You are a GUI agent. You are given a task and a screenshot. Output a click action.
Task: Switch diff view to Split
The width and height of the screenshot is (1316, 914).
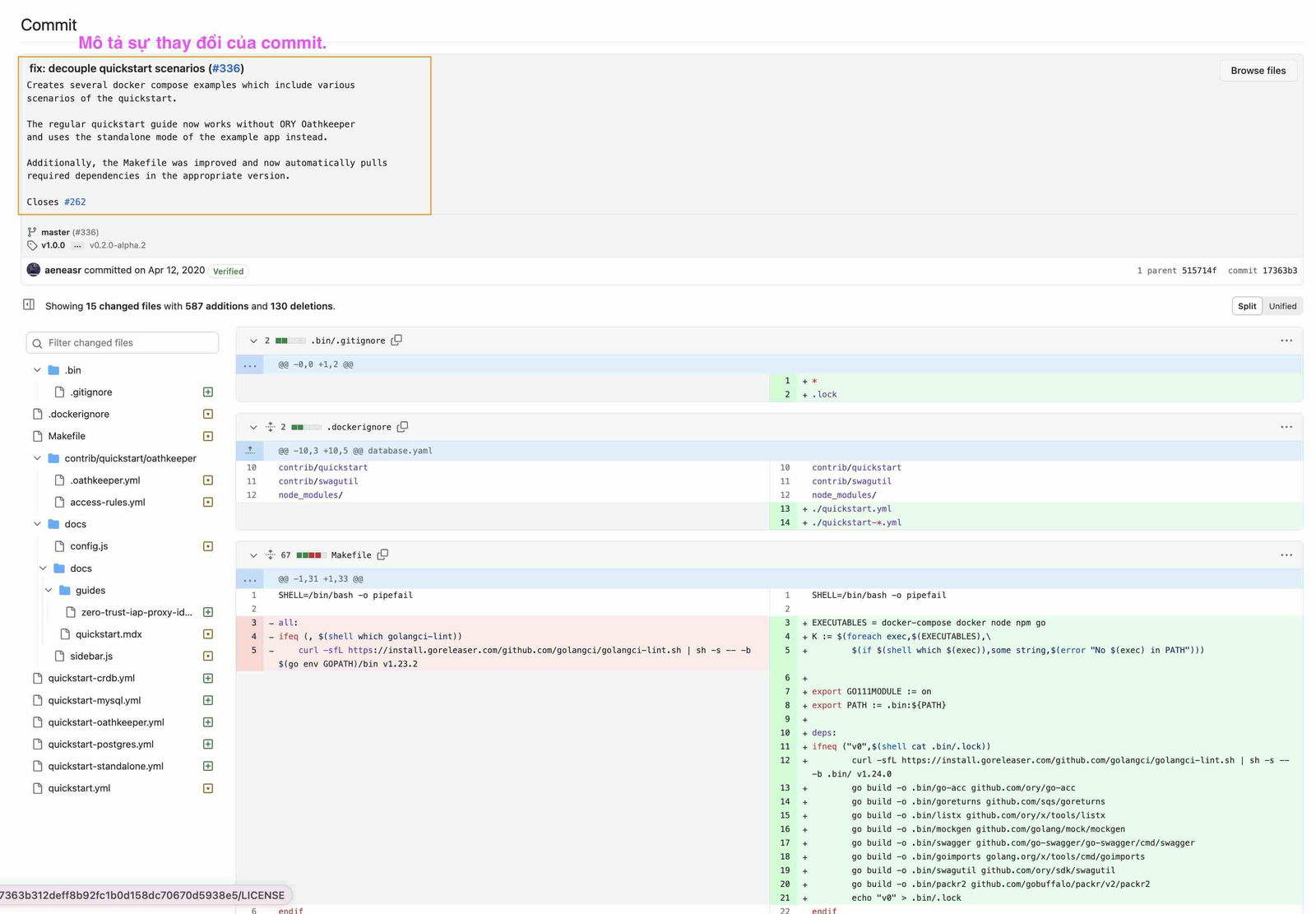coord(1247,306)
